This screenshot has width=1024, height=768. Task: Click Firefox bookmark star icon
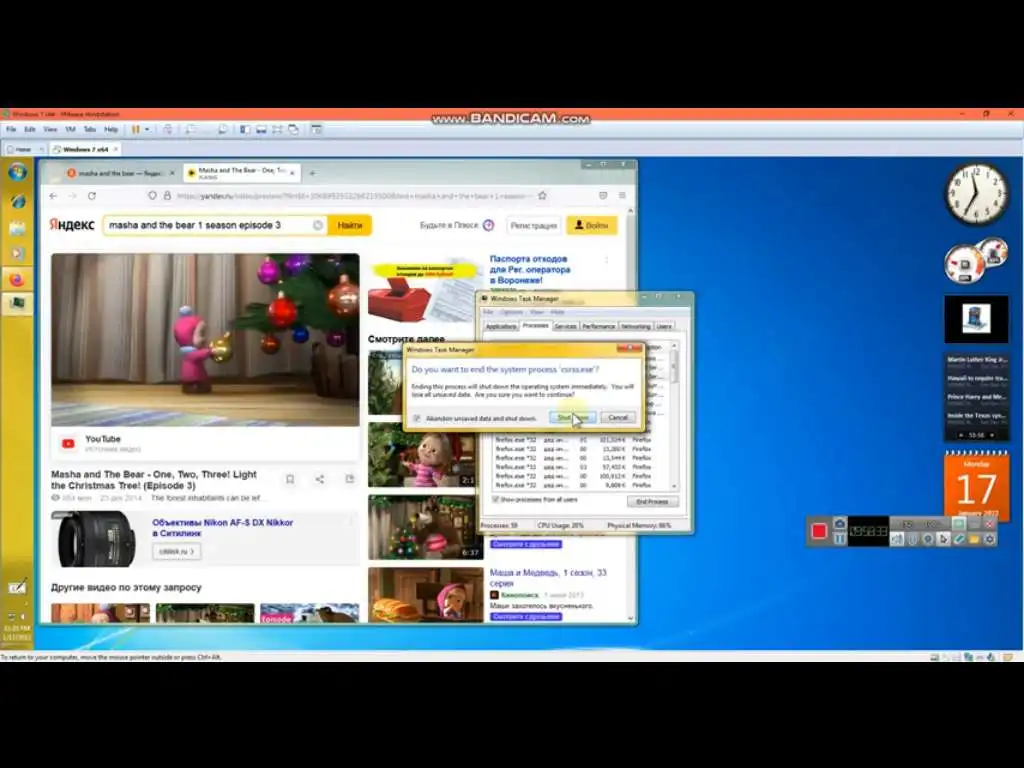[542, 195]
